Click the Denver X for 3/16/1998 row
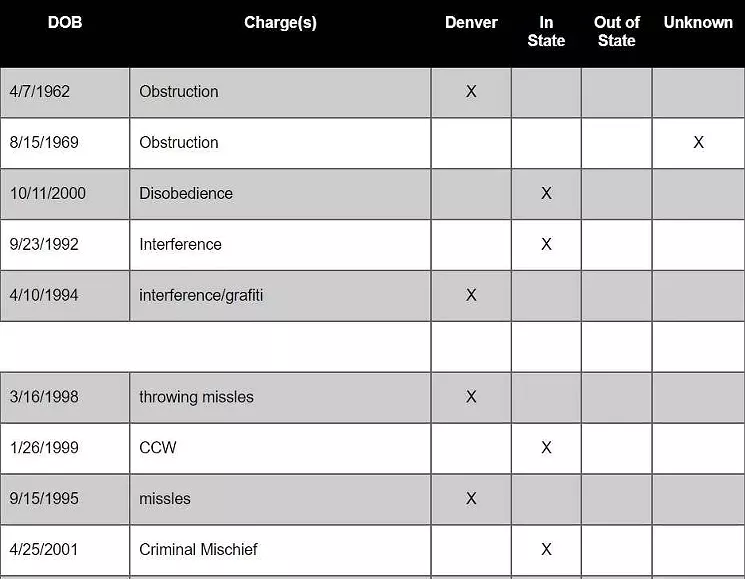745x579 pixels. [471, 397]
